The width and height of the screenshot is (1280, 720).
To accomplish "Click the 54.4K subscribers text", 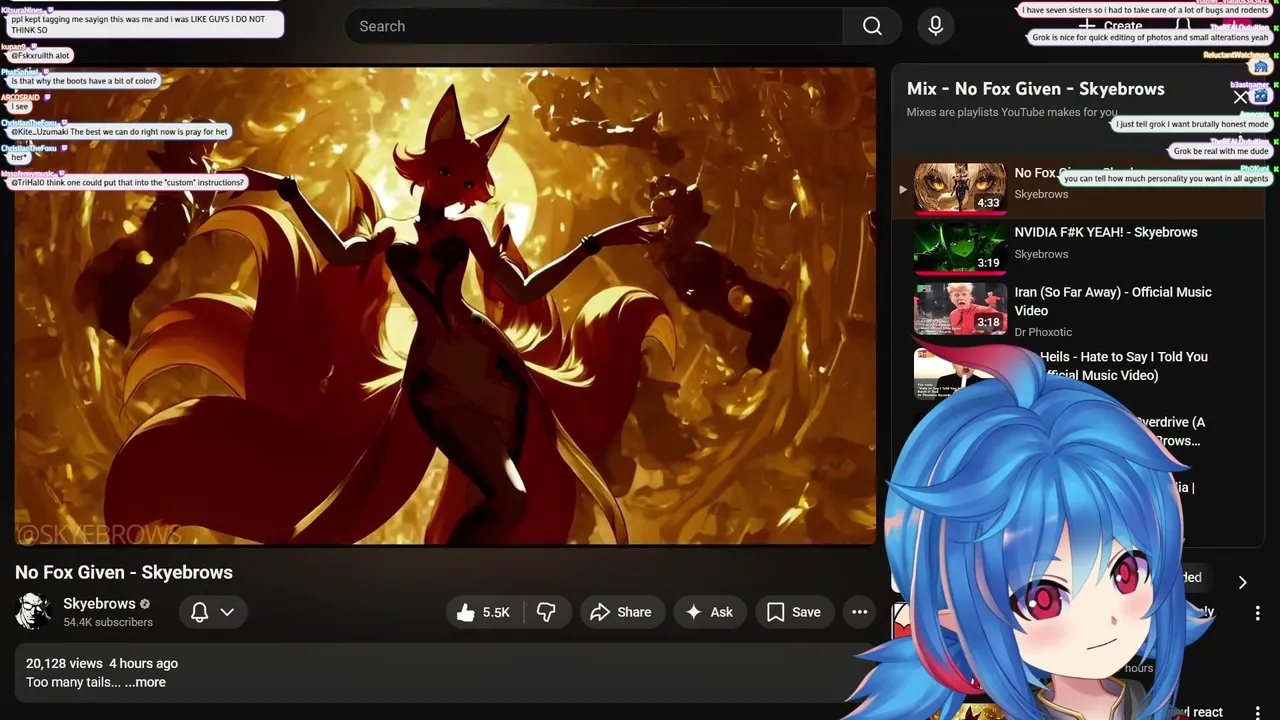I will pyautogui.click(x=108, y=622).
